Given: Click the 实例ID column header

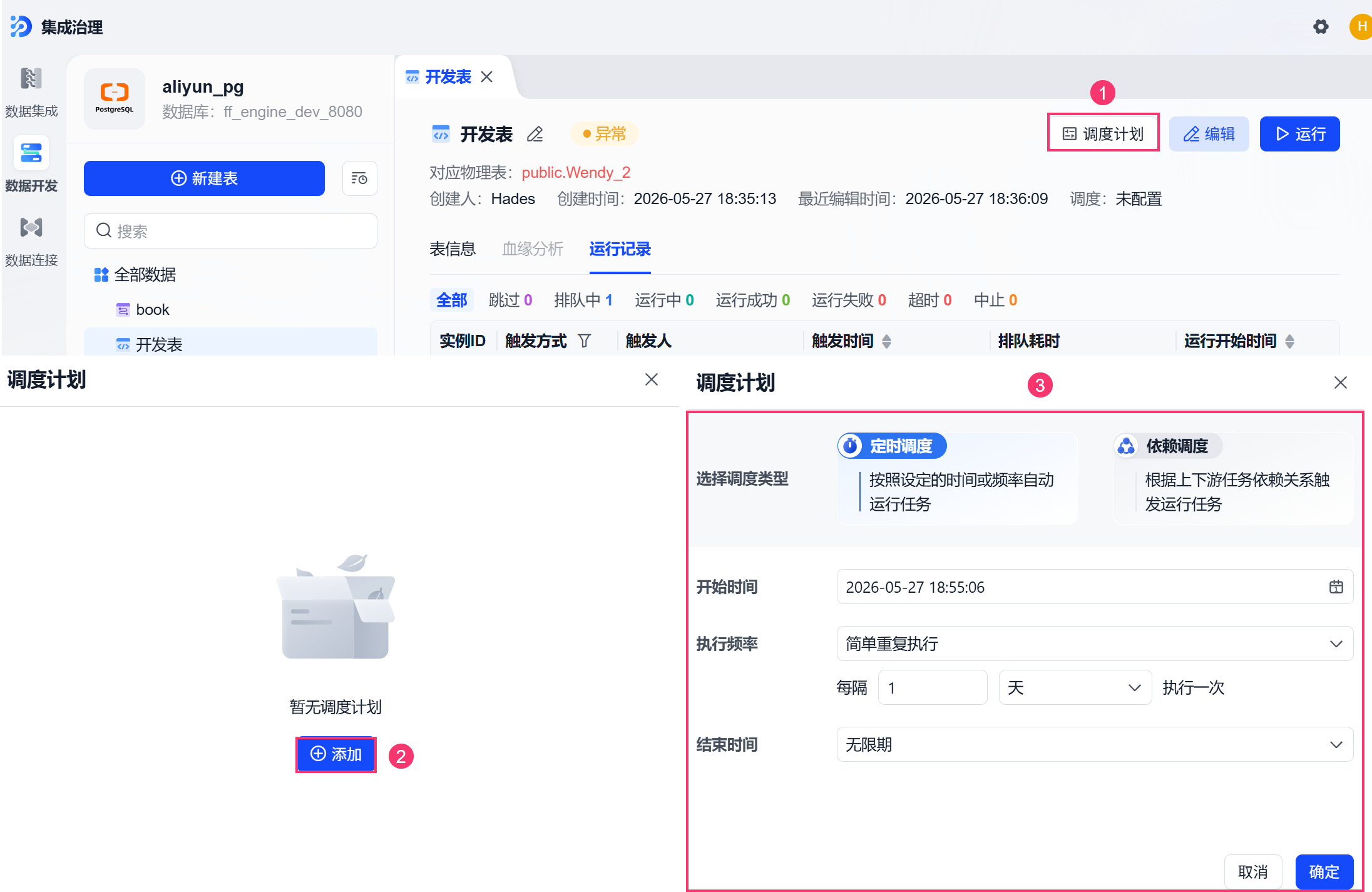Looking at the screenshot, I should click(x=462, y=341).
